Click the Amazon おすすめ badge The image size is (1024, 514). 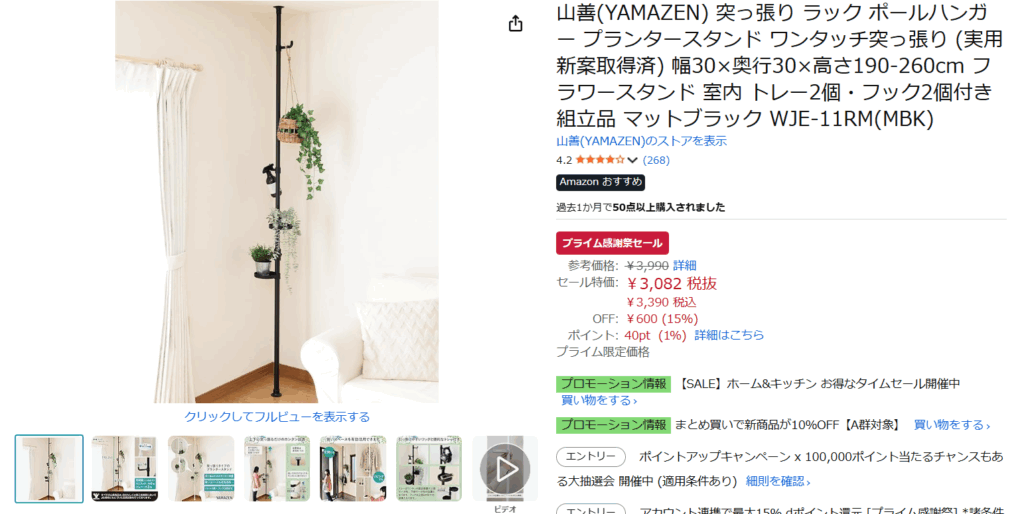click(x=601, y=182)
